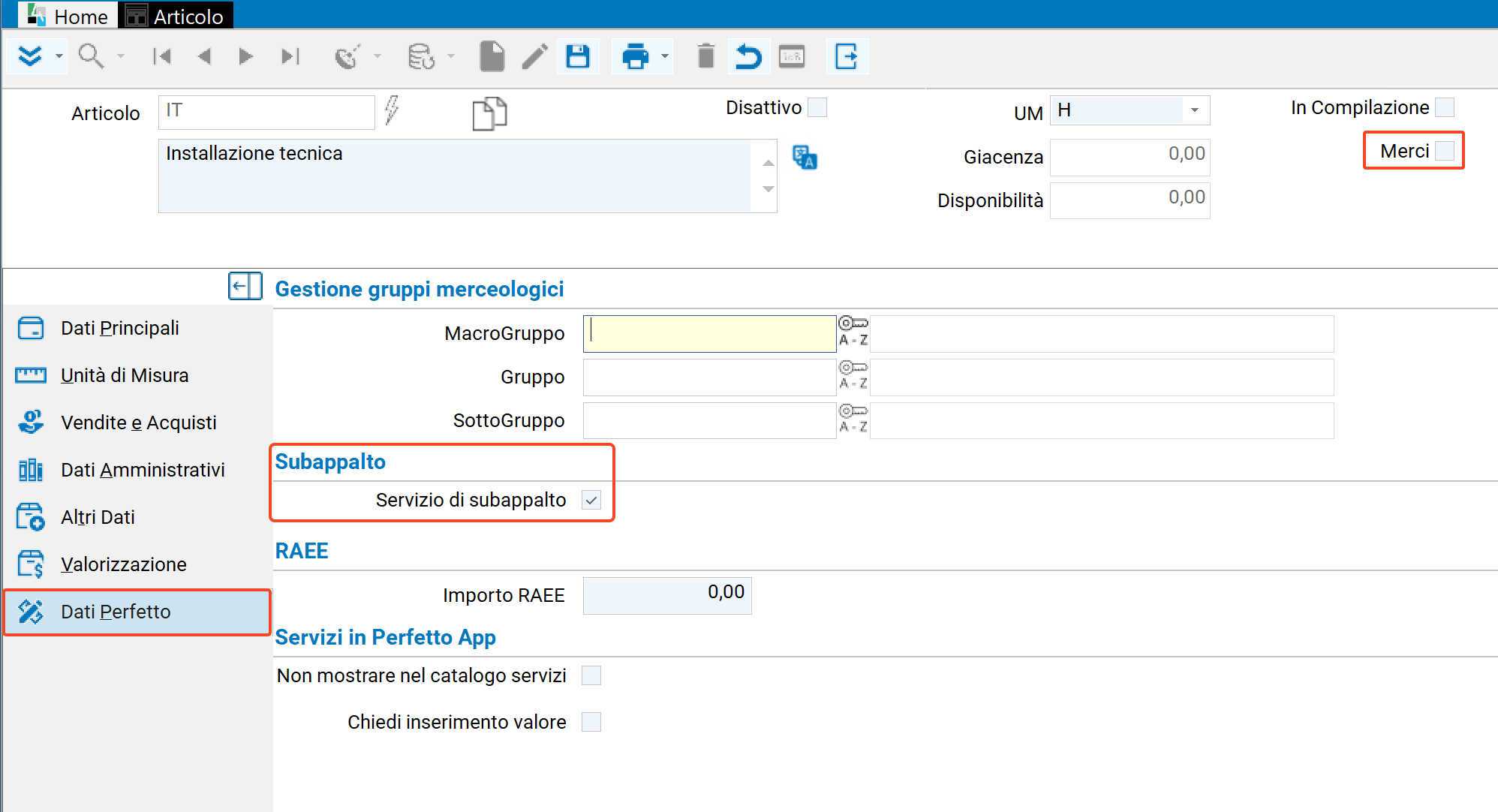Collapse the side navigation panel
Screen dimensions: 1498x812
pos(245,287)
